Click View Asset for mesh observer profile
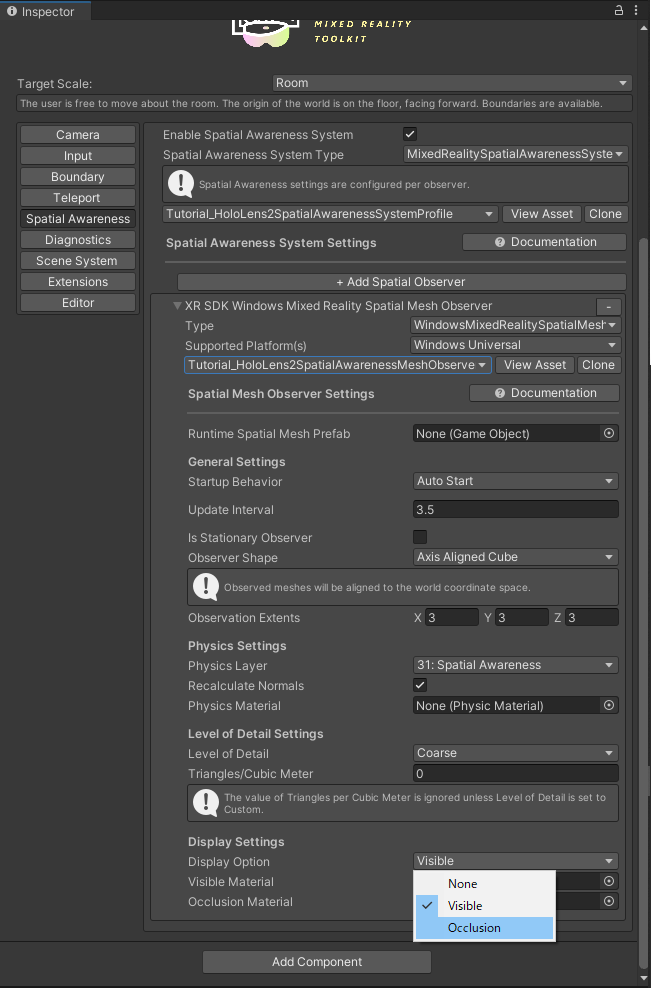The height and width of the screenshot is (988, 651). tap(535, 365)
